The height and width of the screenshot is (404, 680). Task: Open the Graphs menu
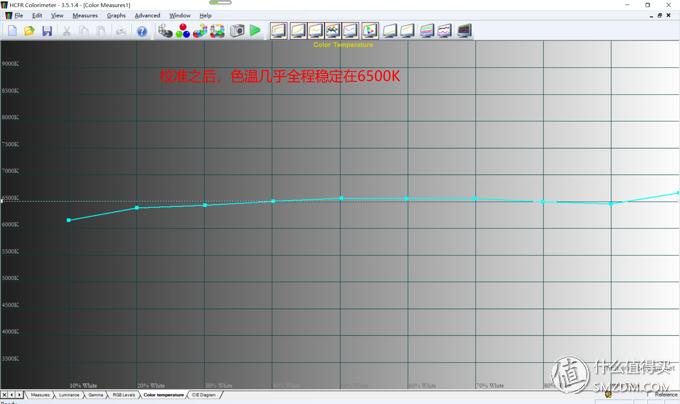pyautogui.click(x=116, y=16)
